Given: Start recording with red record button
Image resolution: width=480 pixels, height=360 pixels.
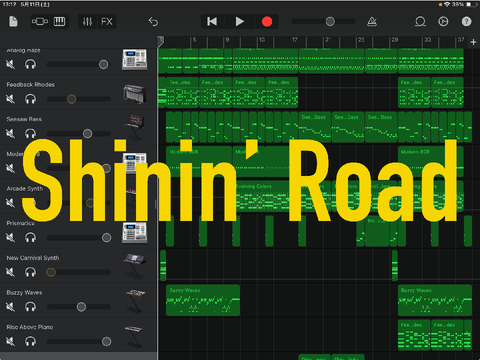Looking at the screenshot, I should click(x=267, y=22).
